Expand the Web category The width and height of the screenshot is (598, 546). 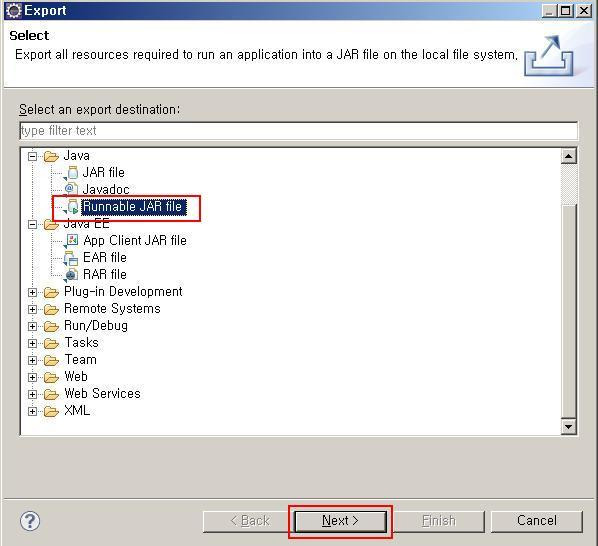[33, 377]
